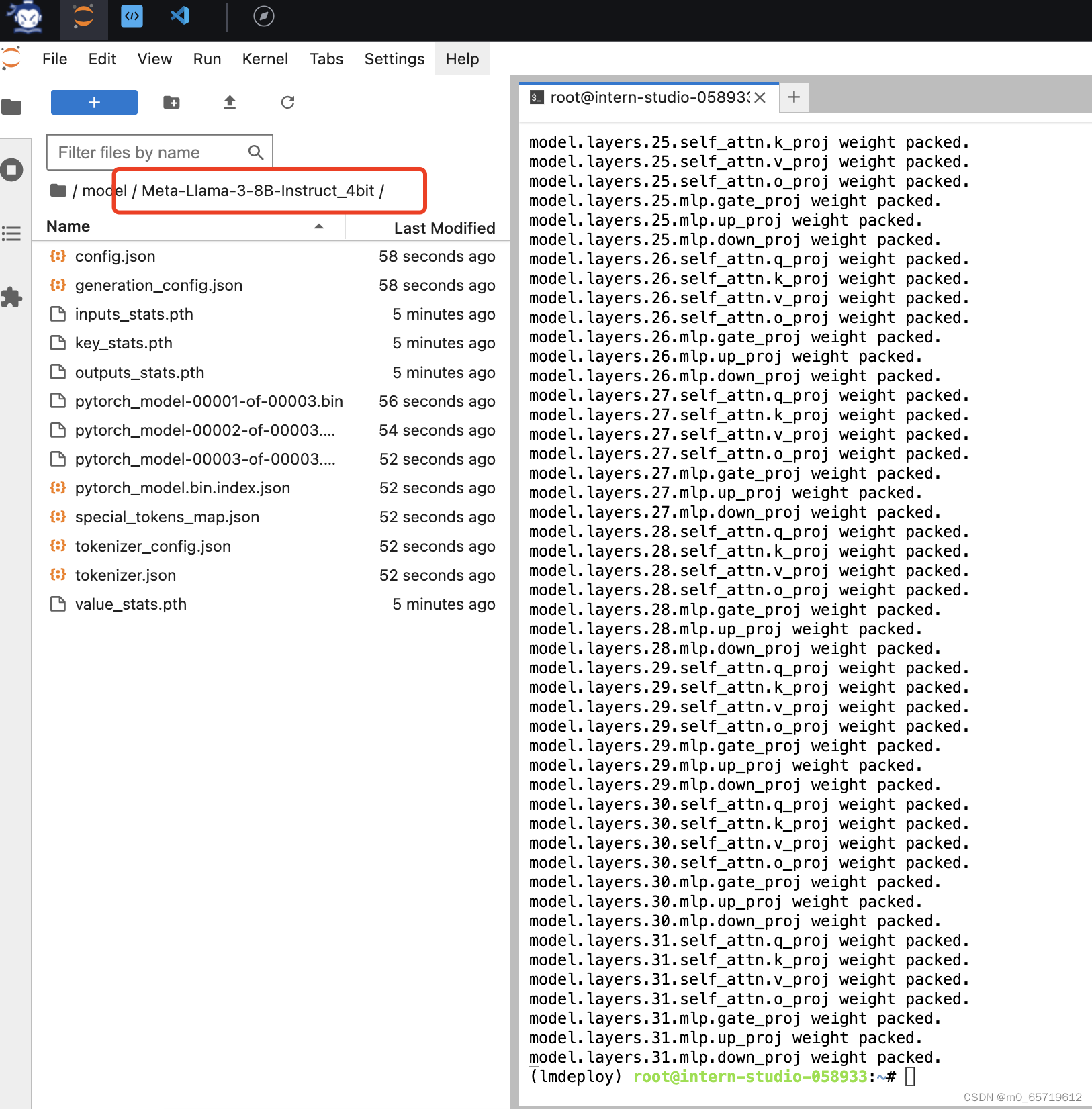Open the Settings menu
This screenshot has width=1092, height=1109.
[x=394, y=58]
